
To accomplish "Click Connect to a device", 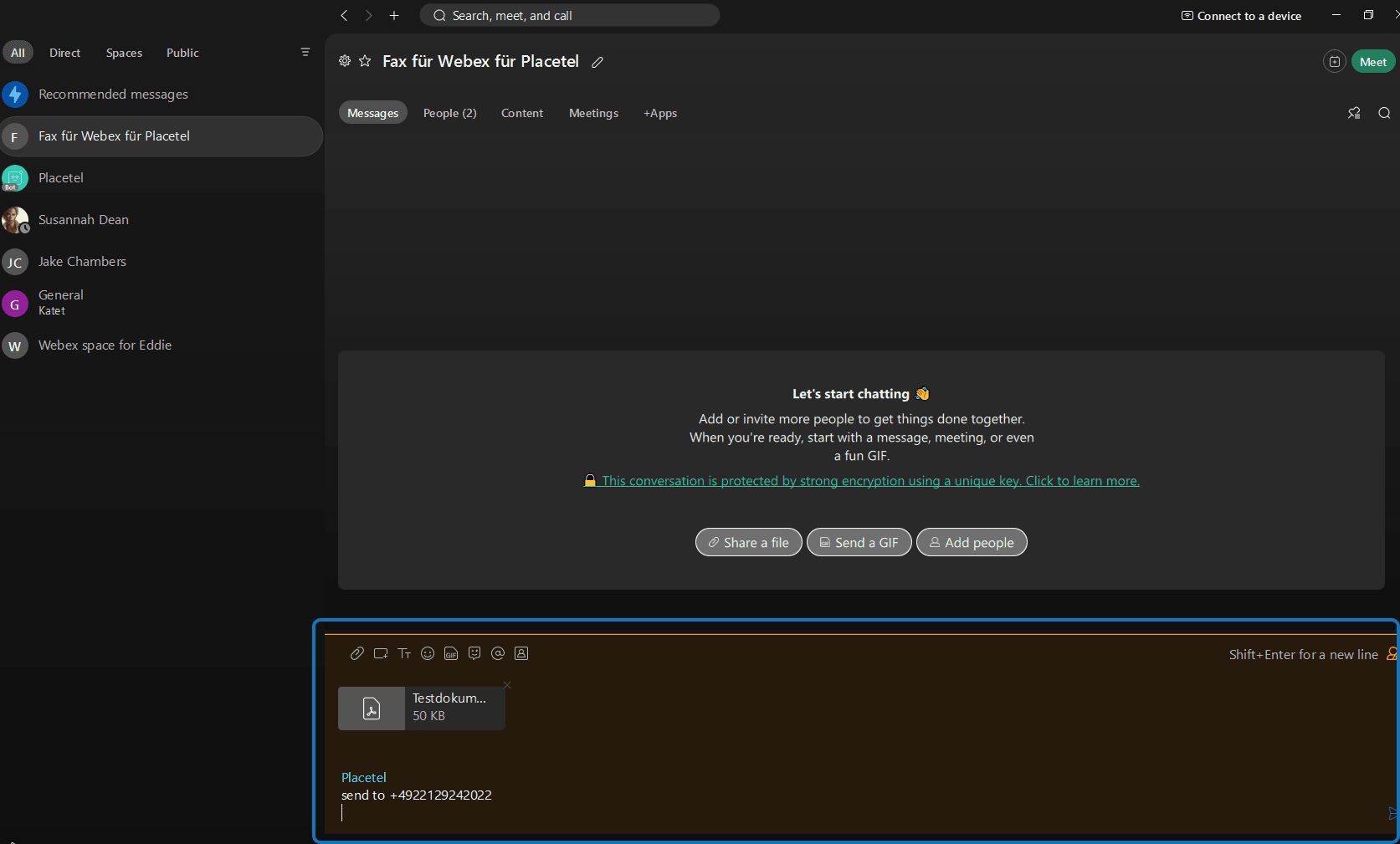I will (x=1241, y=16).
